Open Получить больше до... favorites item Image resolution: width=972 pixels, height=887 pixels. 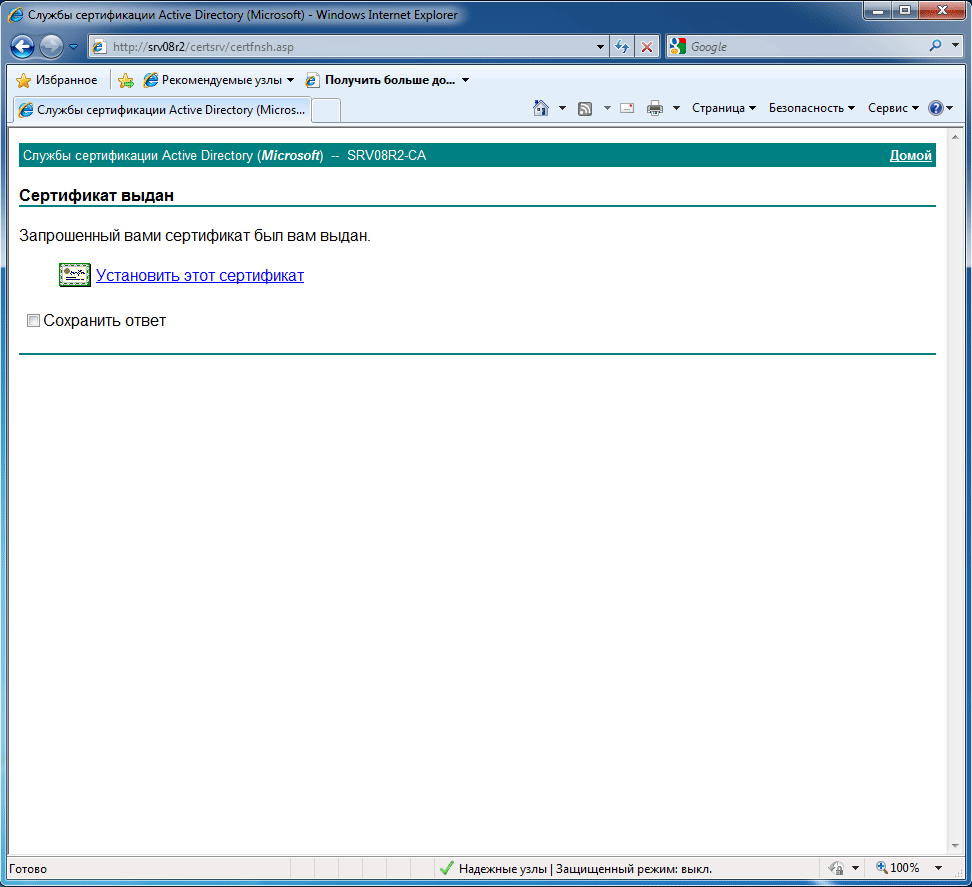click(x=387, y=80)
